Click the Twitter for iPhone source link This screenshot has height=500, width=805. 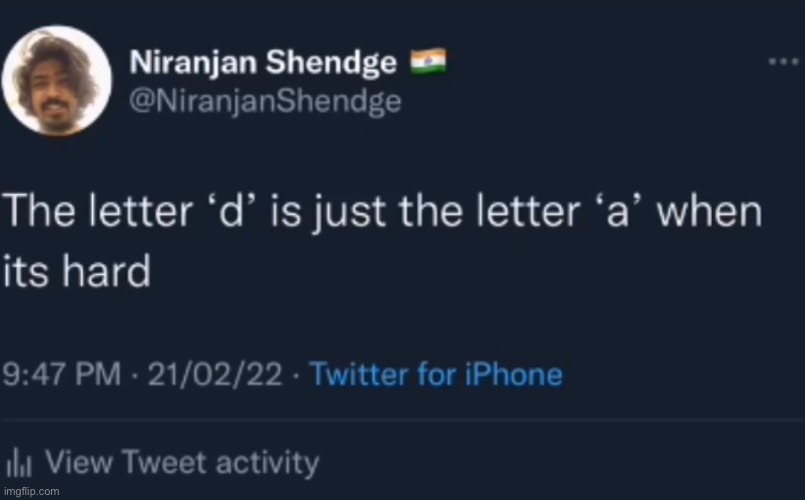pyautogui.click(x=437, y=374)
